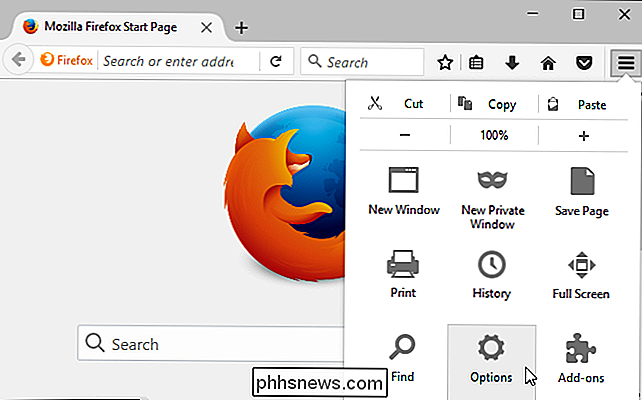Viewport: 642px width, 400px height.
Task: Open the History panel
Action: (x=492, y=275)
